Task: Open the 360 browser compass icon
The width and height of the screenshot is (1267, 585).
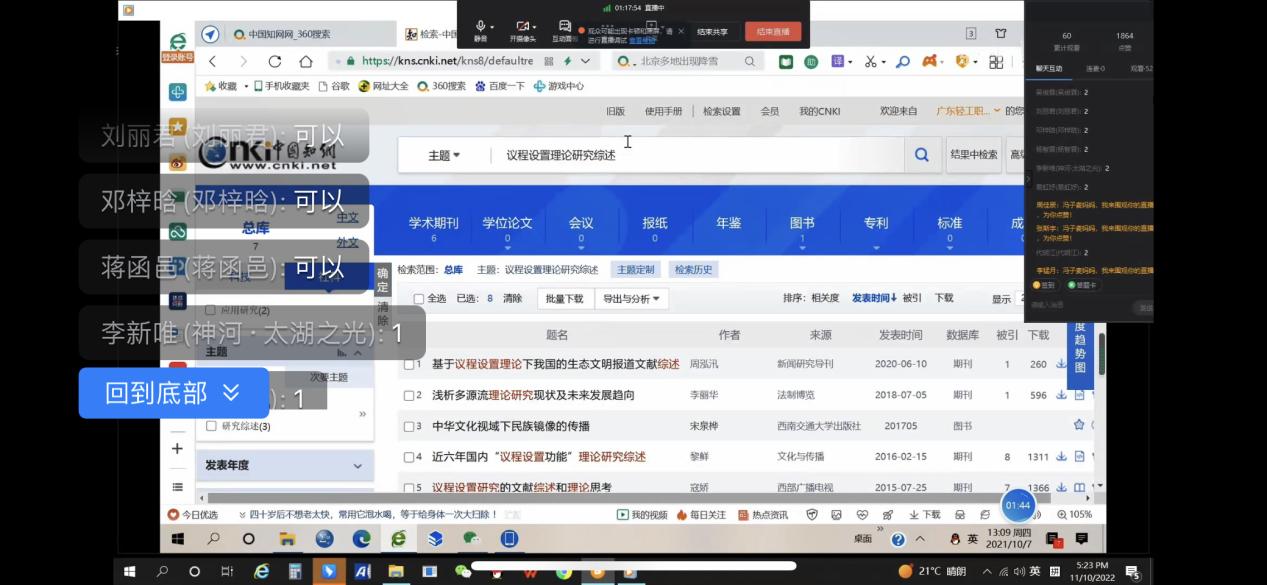Action: pos(210,34)
